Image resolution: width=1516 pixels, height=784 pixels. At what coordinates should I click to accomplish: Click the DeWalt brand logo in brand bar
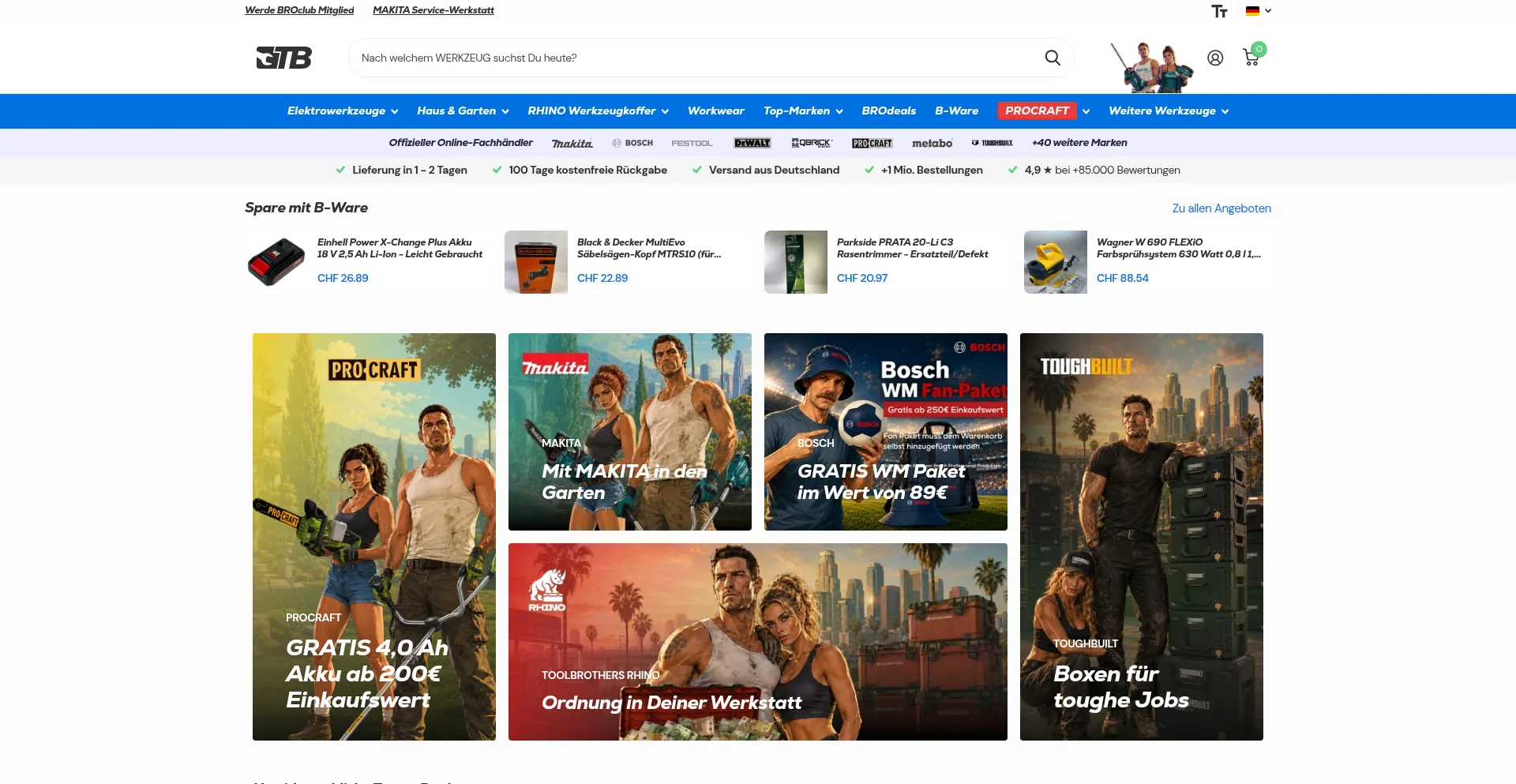tap(752, 143)
